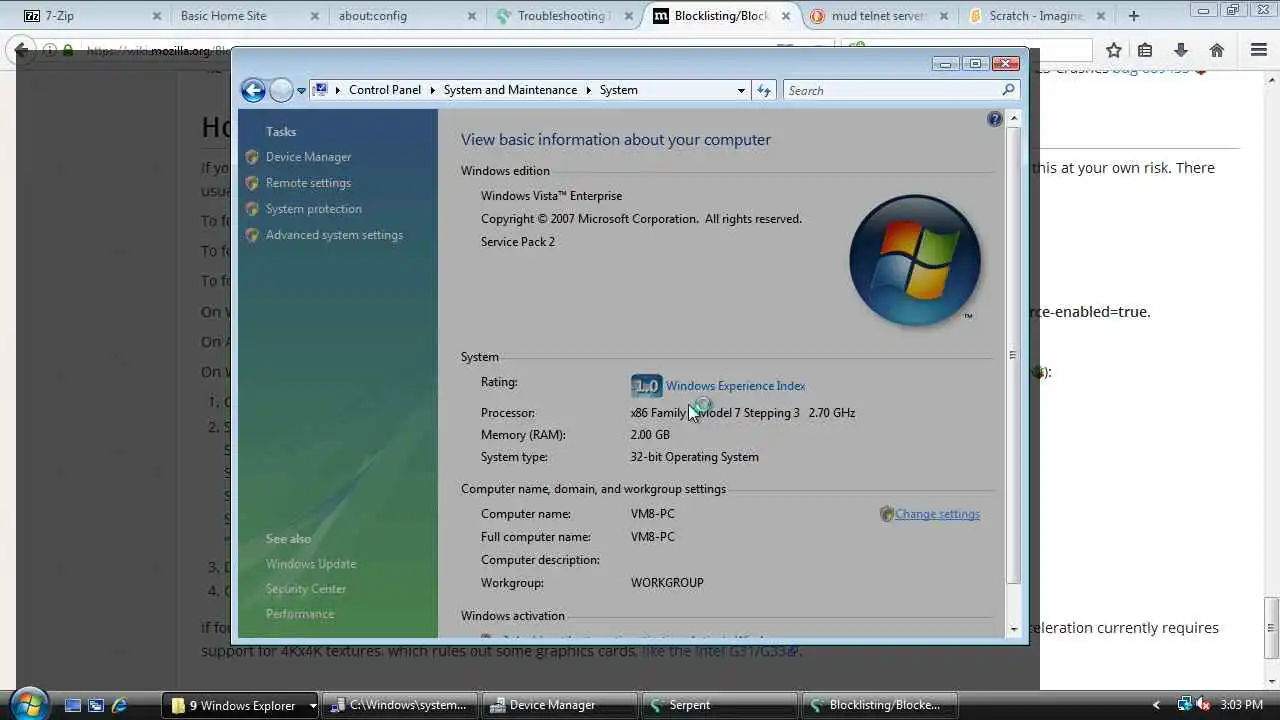Image resolution: width=1280 pixels, height=720 pixels.
Task: Click the Back arrow in the System window
Action: click(253, 90)
